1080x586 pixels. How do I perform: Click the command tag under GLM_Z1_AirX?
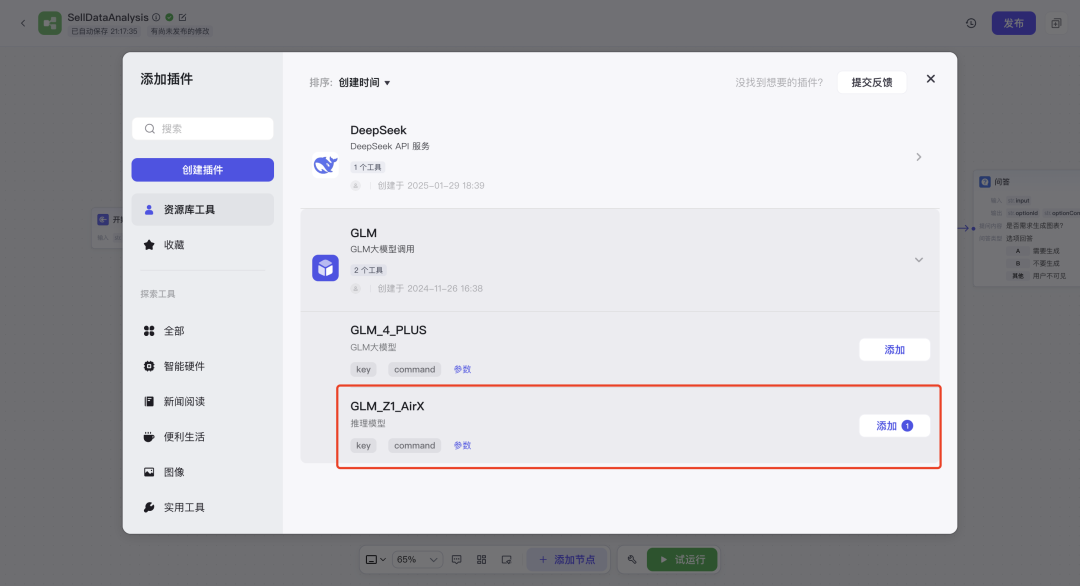(x=415, y=446)
